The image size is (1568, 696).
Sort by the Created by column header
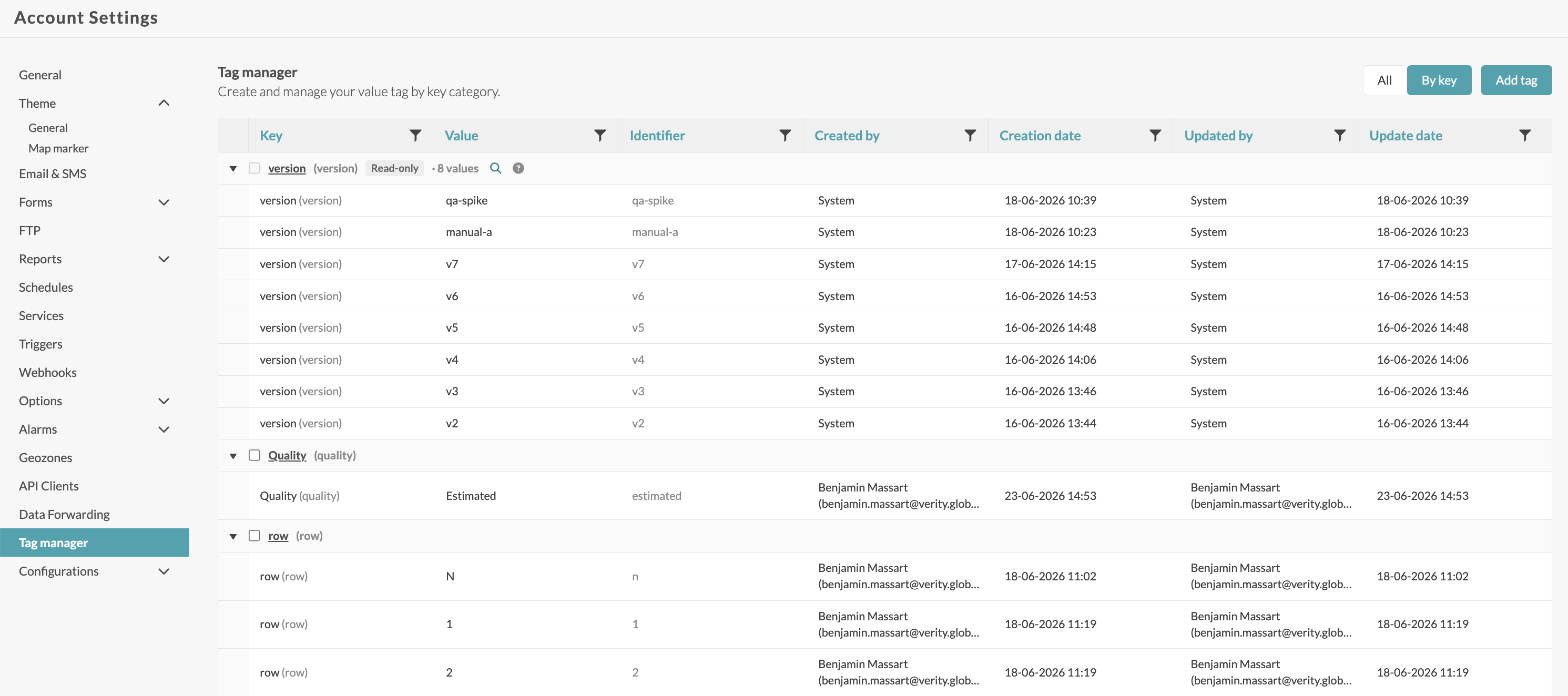pyautogui.click(x=847, y=135)
